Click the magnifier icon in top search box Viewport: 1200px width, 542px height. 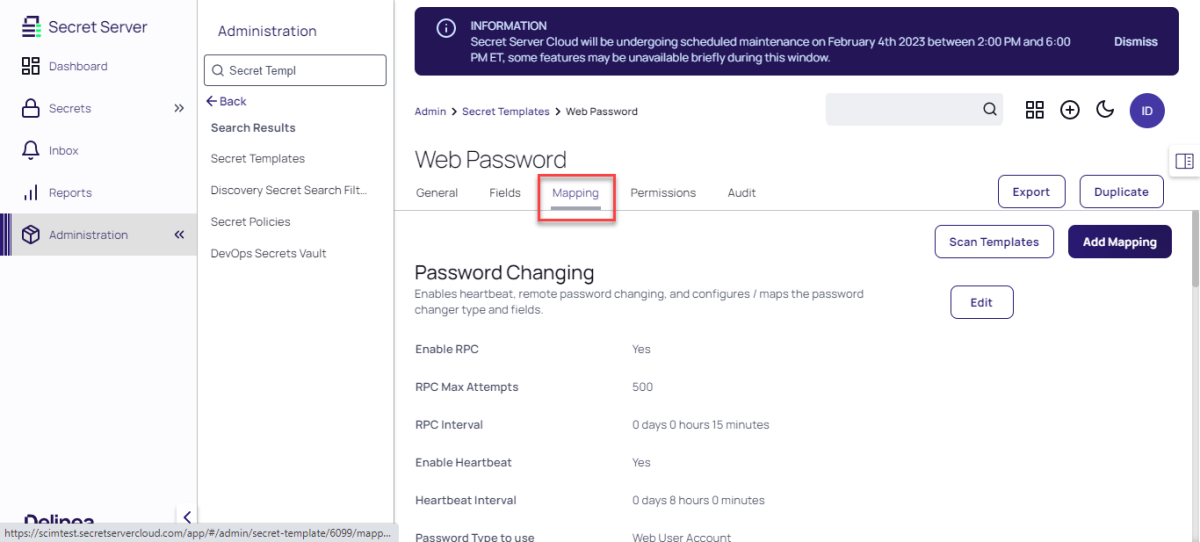[989, 110]
